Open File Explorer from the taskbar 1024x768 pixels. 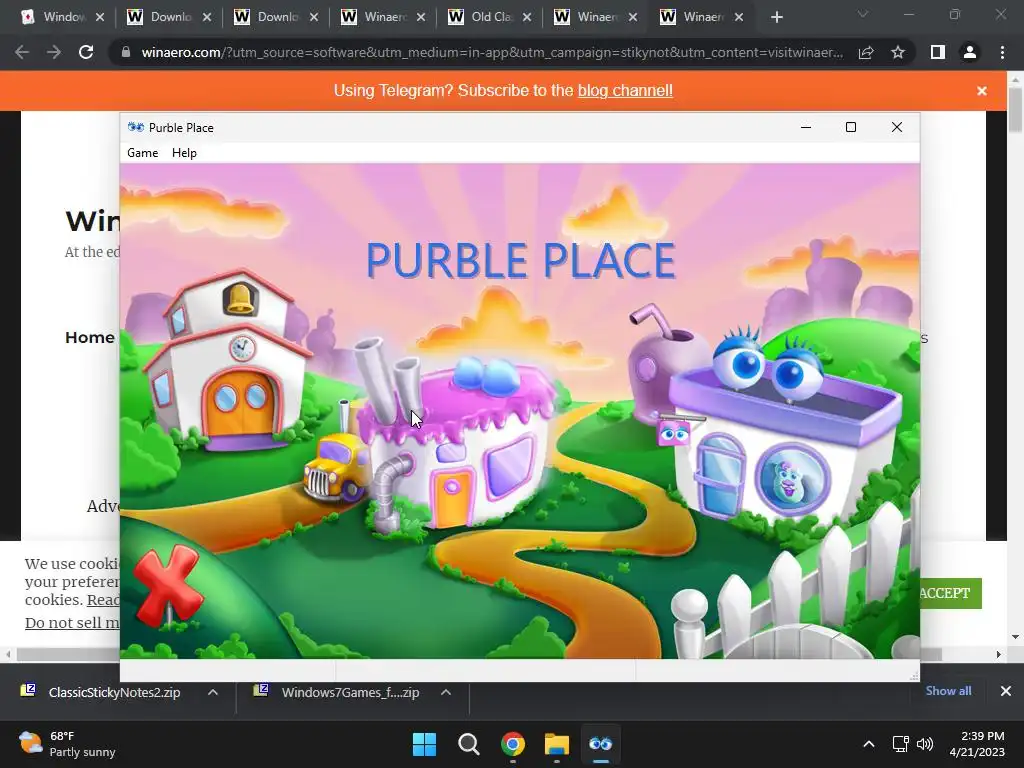557,744
